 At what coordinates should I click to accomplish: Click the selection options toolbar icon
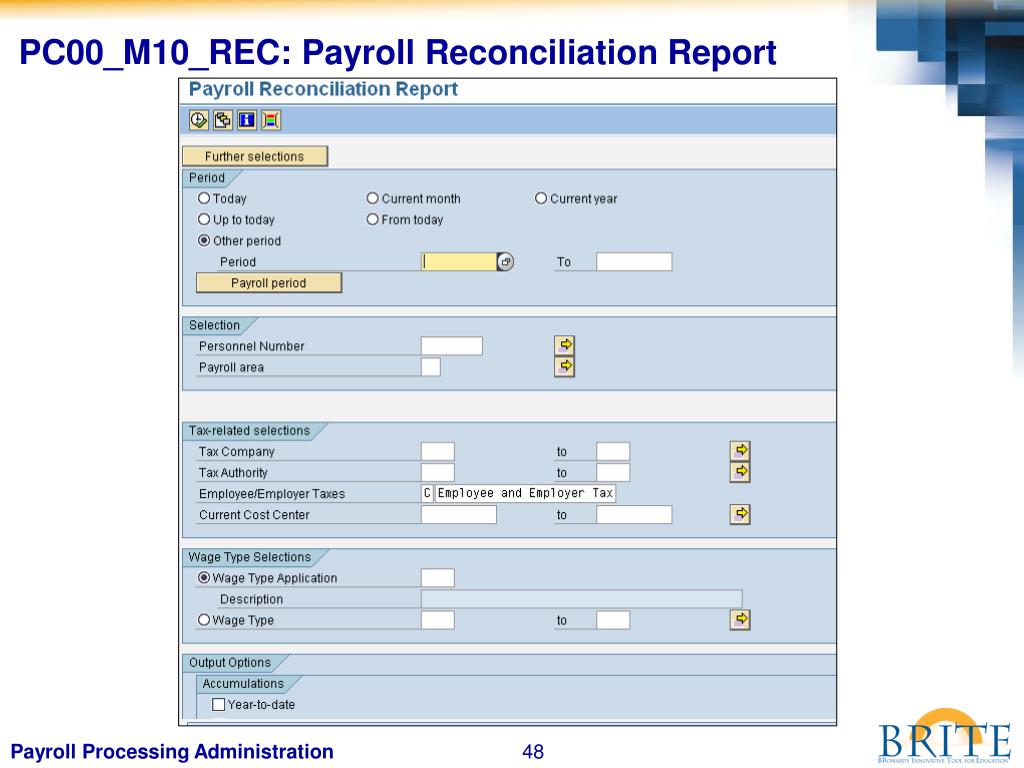(x=270, y=120)
